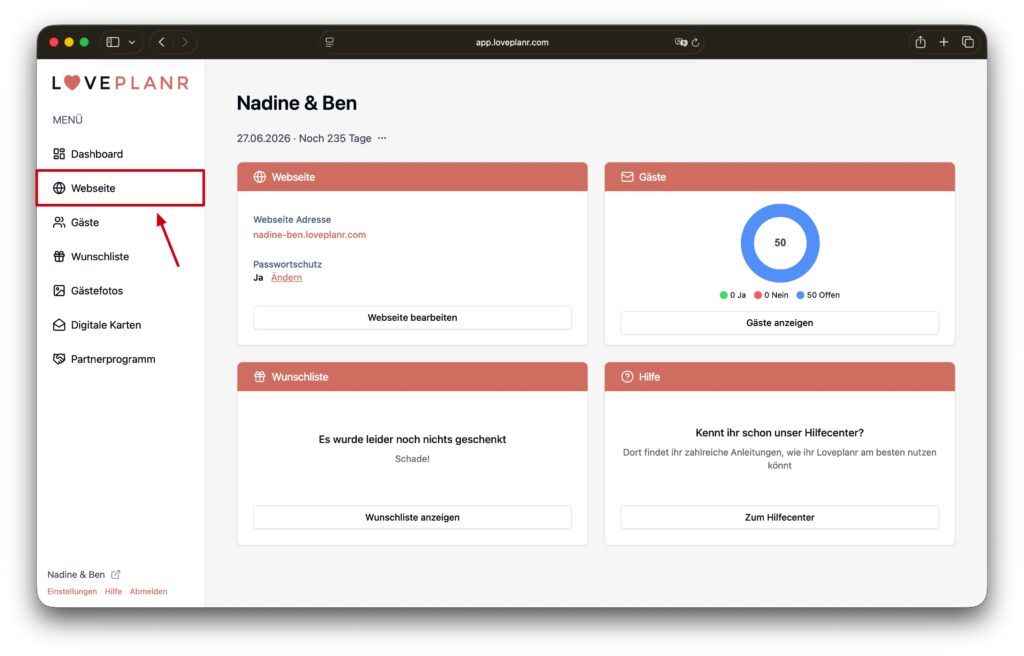
Task: Click the Webseite bearbeiten button
Action: tap(412, 318)
